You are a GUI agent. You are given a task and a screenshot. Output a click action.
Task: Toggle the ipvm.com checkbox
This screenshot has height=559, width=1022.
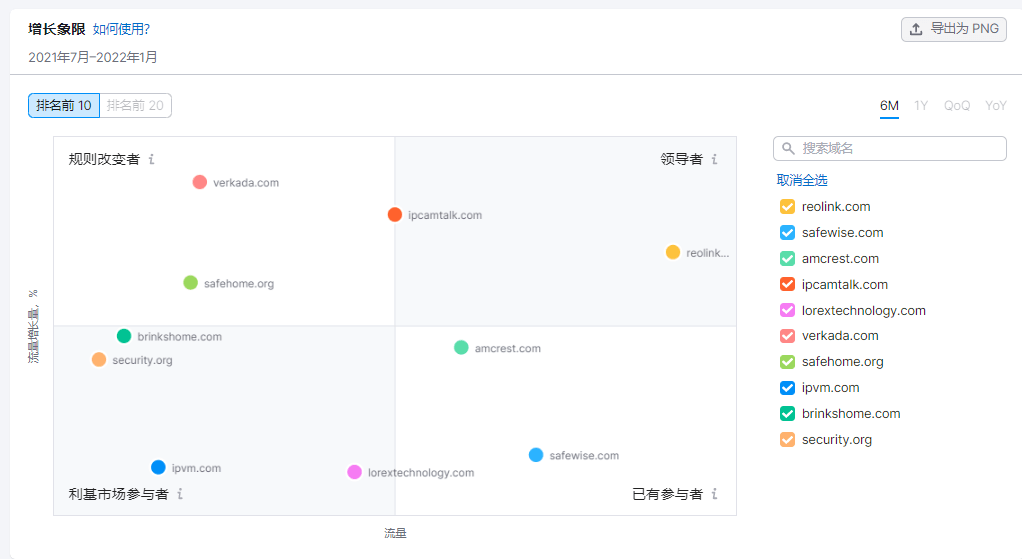pos(787,388)
